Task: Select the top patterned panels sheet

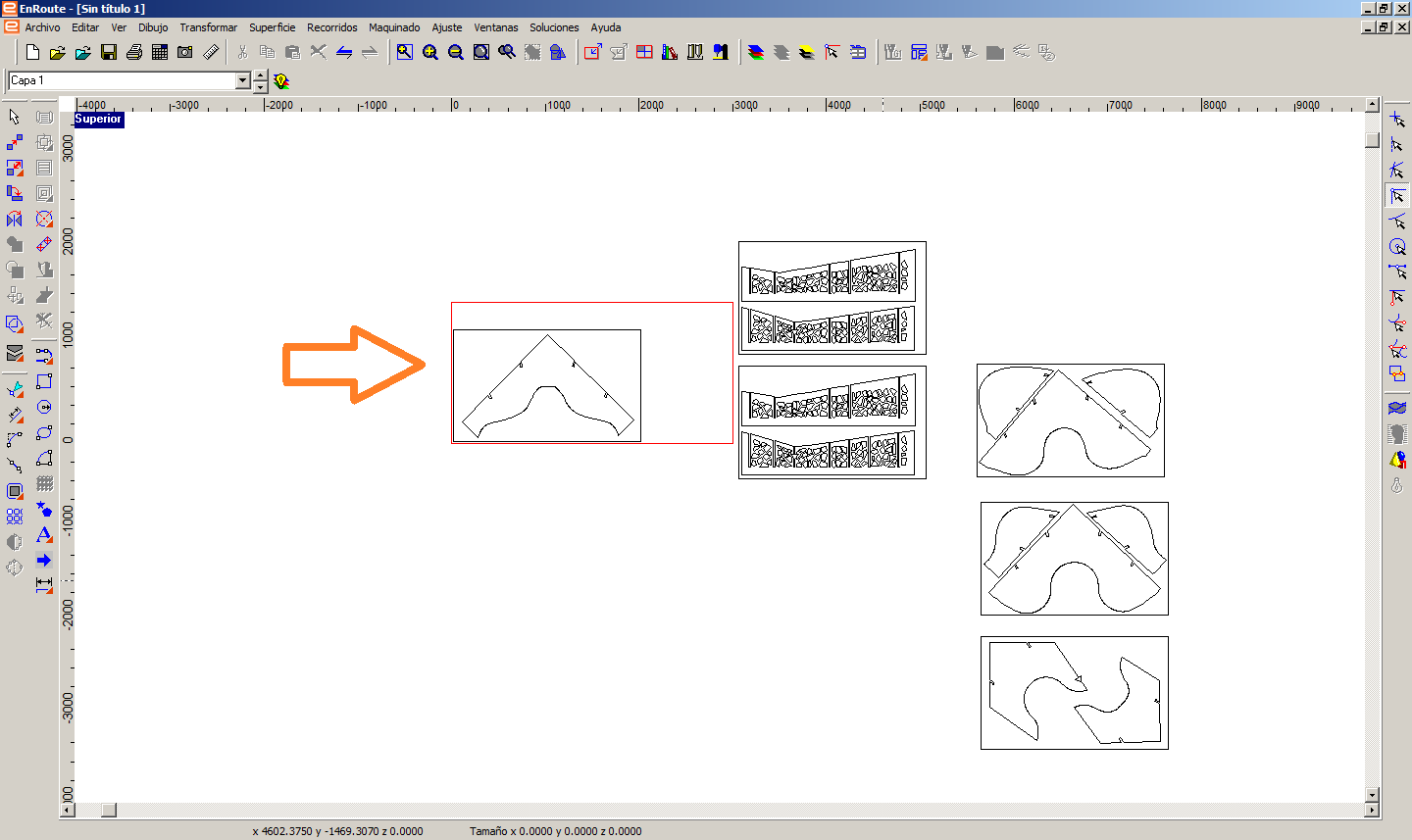Action: click(x=832, y=298)
